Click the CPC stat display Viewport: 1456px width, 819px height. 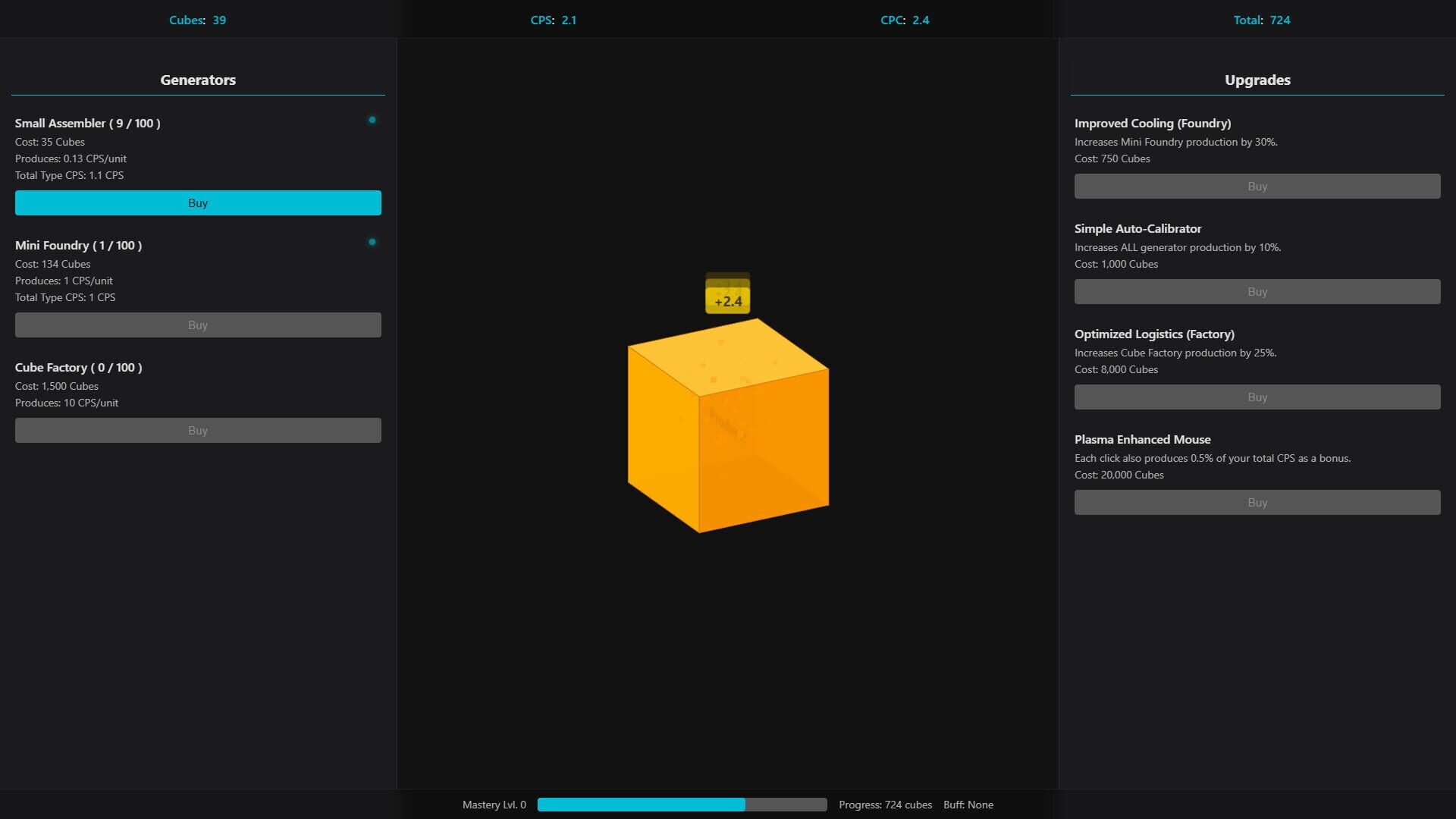coord(905,20)
